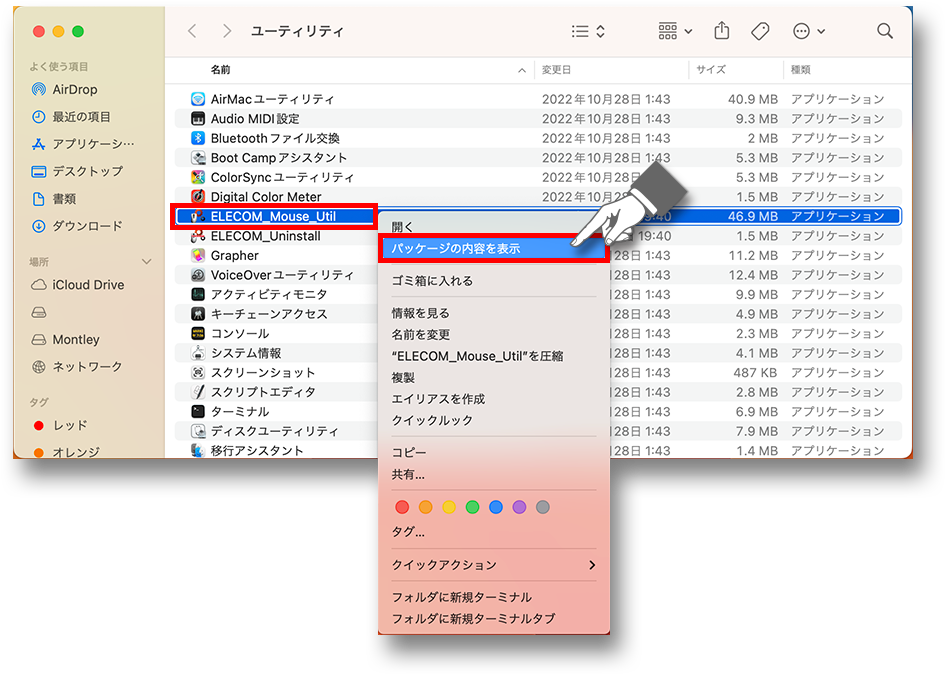Go back with the left chevron
The height and width of the screenshot is (676, 947).
[x=192, y=31]
